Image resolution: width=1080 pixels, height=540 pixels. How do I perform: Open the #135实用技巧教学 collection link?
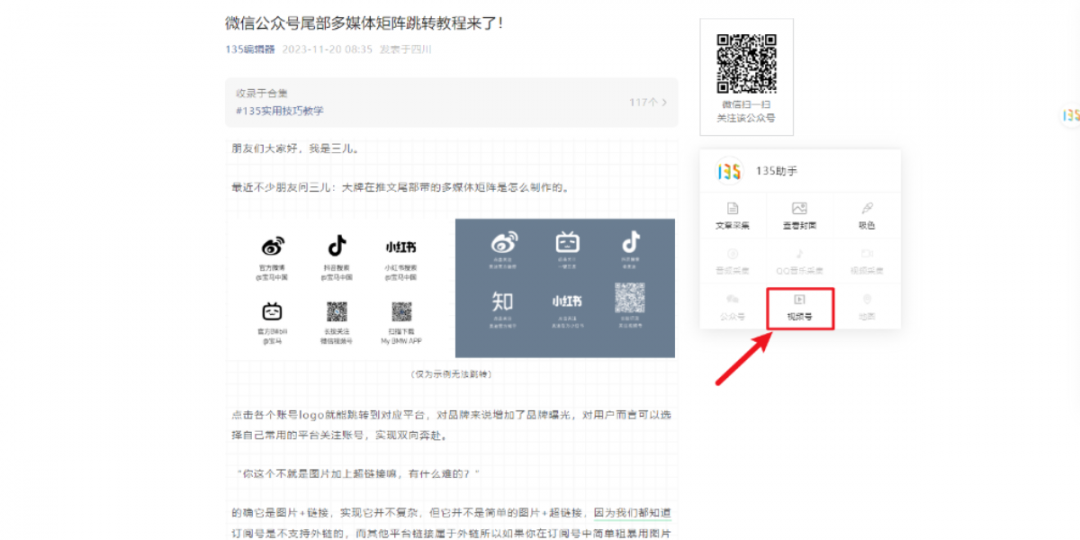pos(280,110)
